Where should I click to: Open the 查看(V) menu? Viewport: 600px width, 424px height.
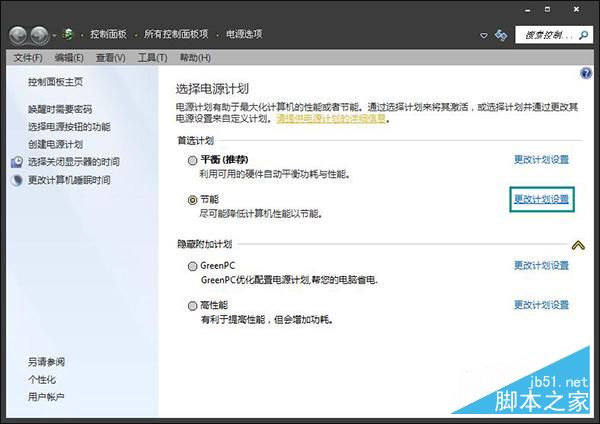pyautogui.click(x=111, y=58)
